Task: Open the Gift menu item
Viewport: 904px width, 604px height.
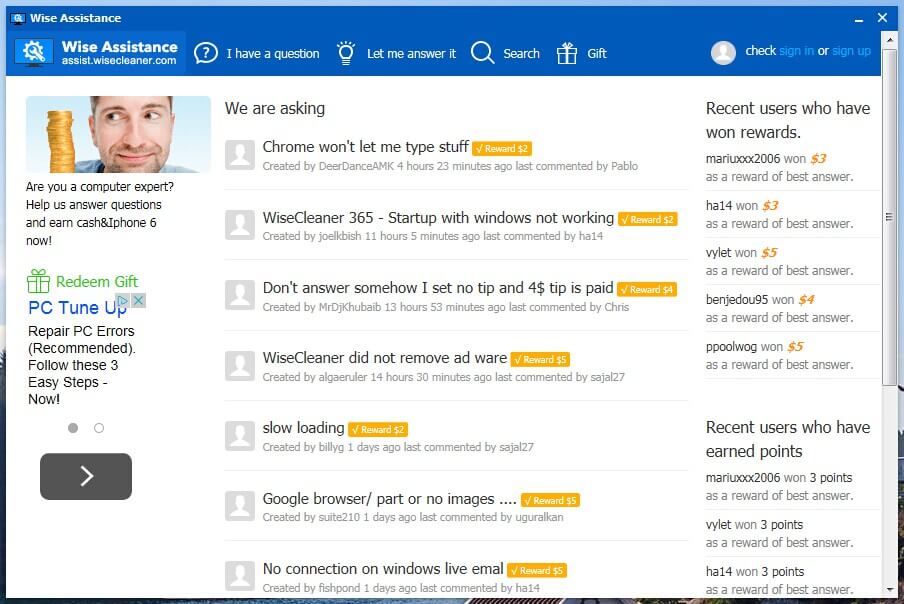Action: [x=597, y=54]
